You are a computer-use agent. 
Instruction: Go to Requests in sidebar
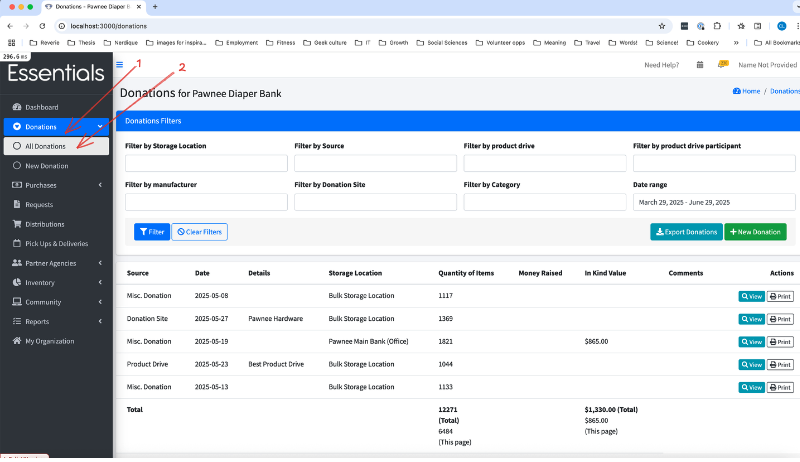tap(56, 204)
